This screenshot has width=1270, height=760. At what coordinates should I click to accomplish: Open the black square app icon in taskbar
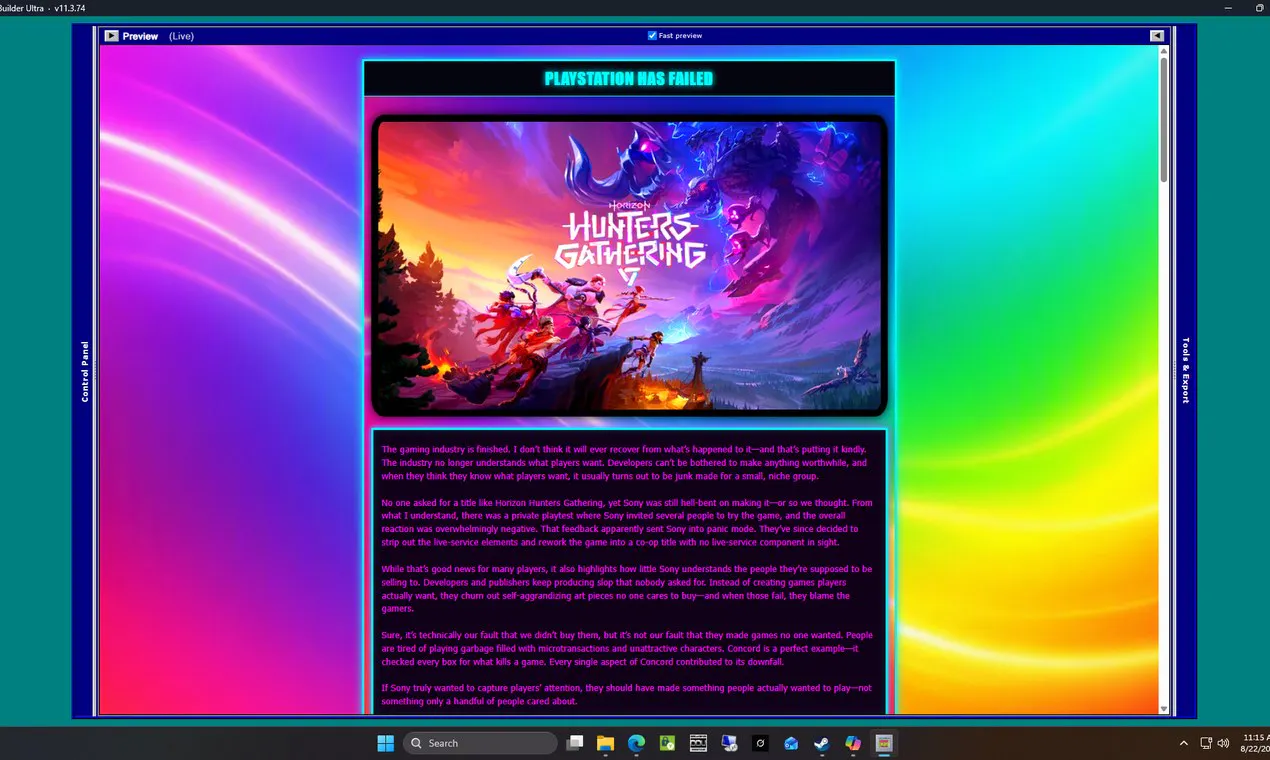click(x=760, y=743)
